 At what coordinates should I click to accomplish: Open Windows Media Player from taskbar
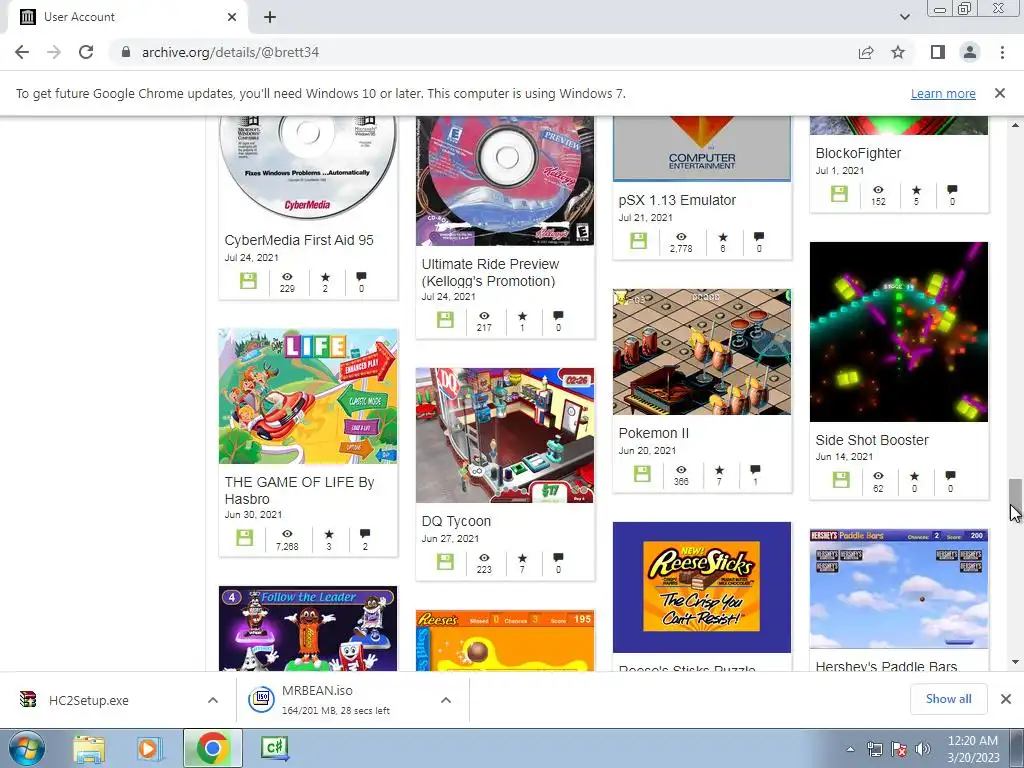click(149, 748)
